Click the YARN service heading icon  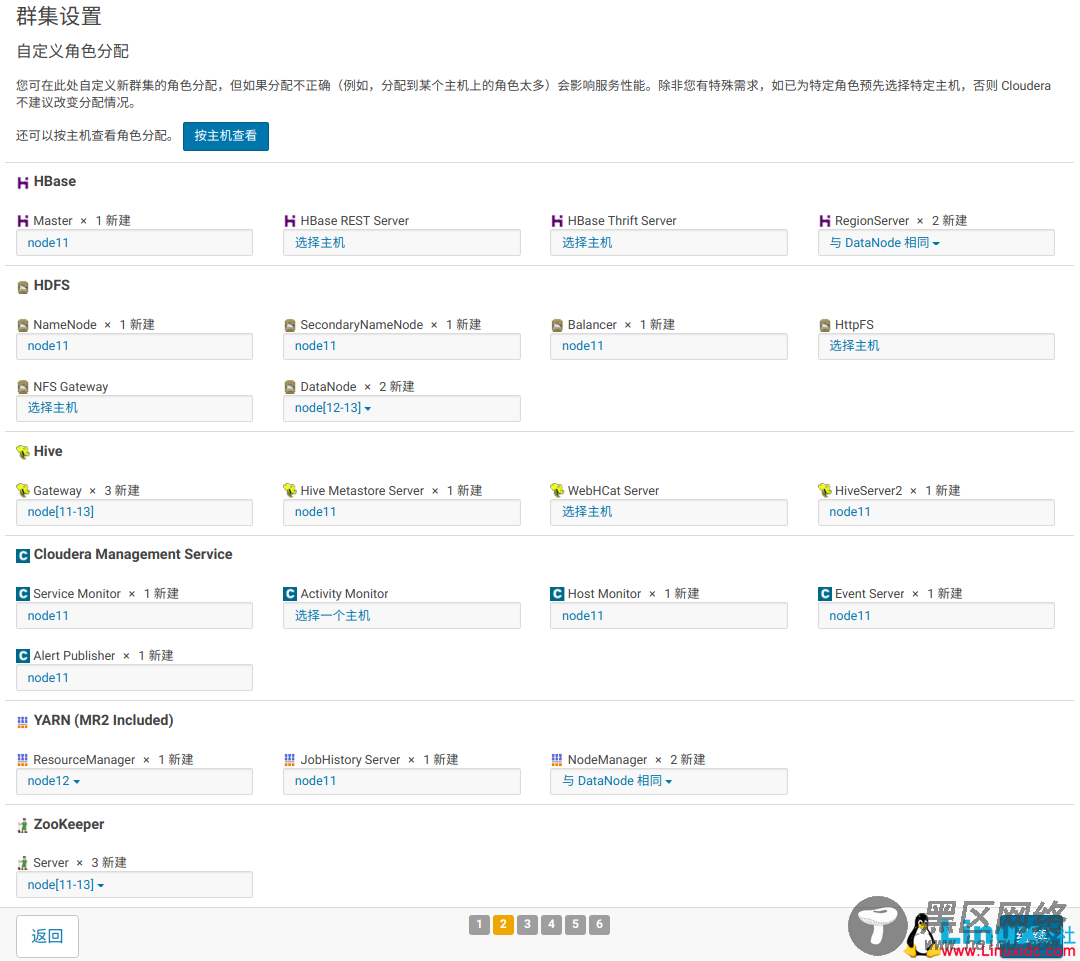click(x=23, y=721)
